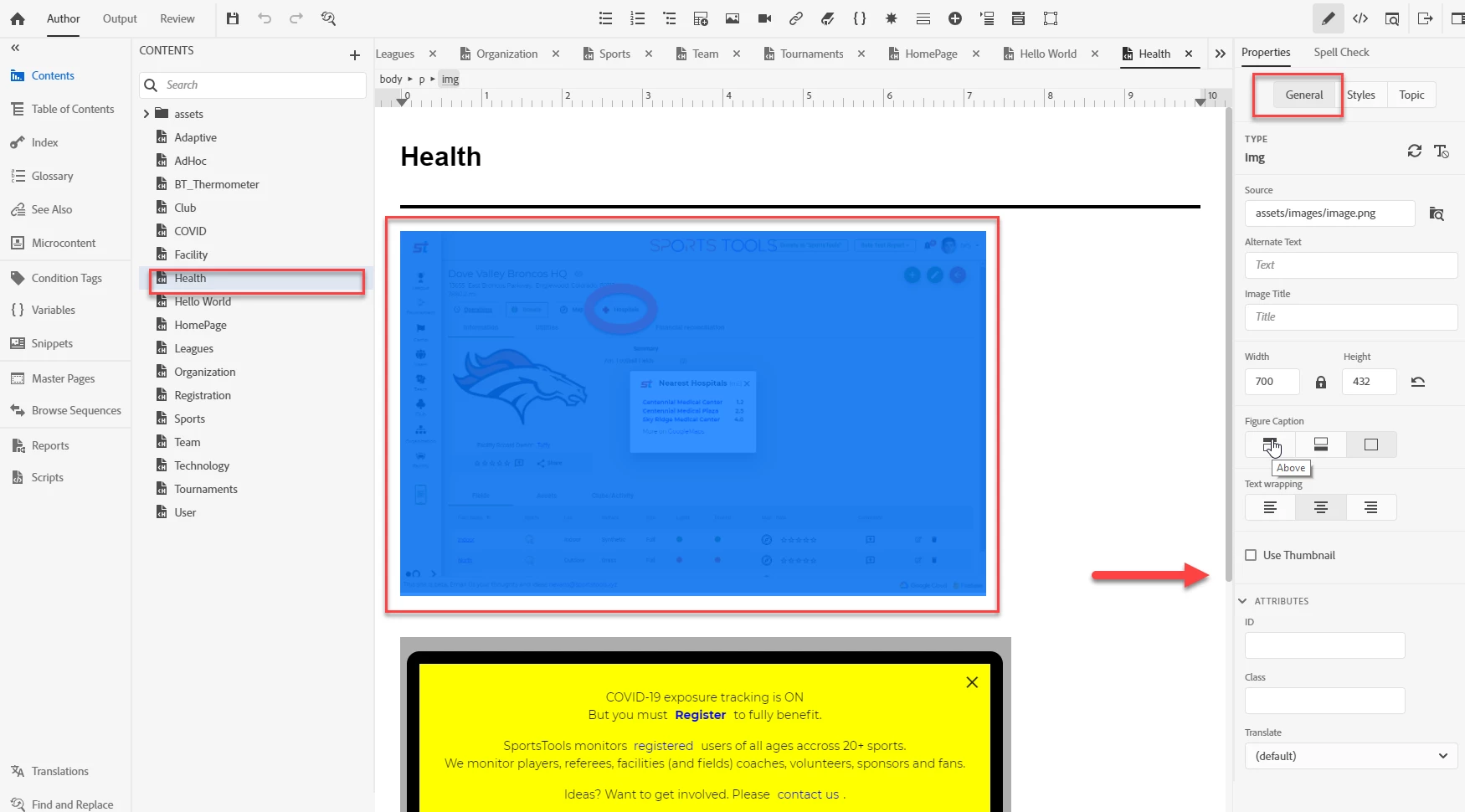Collapse the Attributes section
This screenshot has width=1465, height=812.
point(1243,601)
